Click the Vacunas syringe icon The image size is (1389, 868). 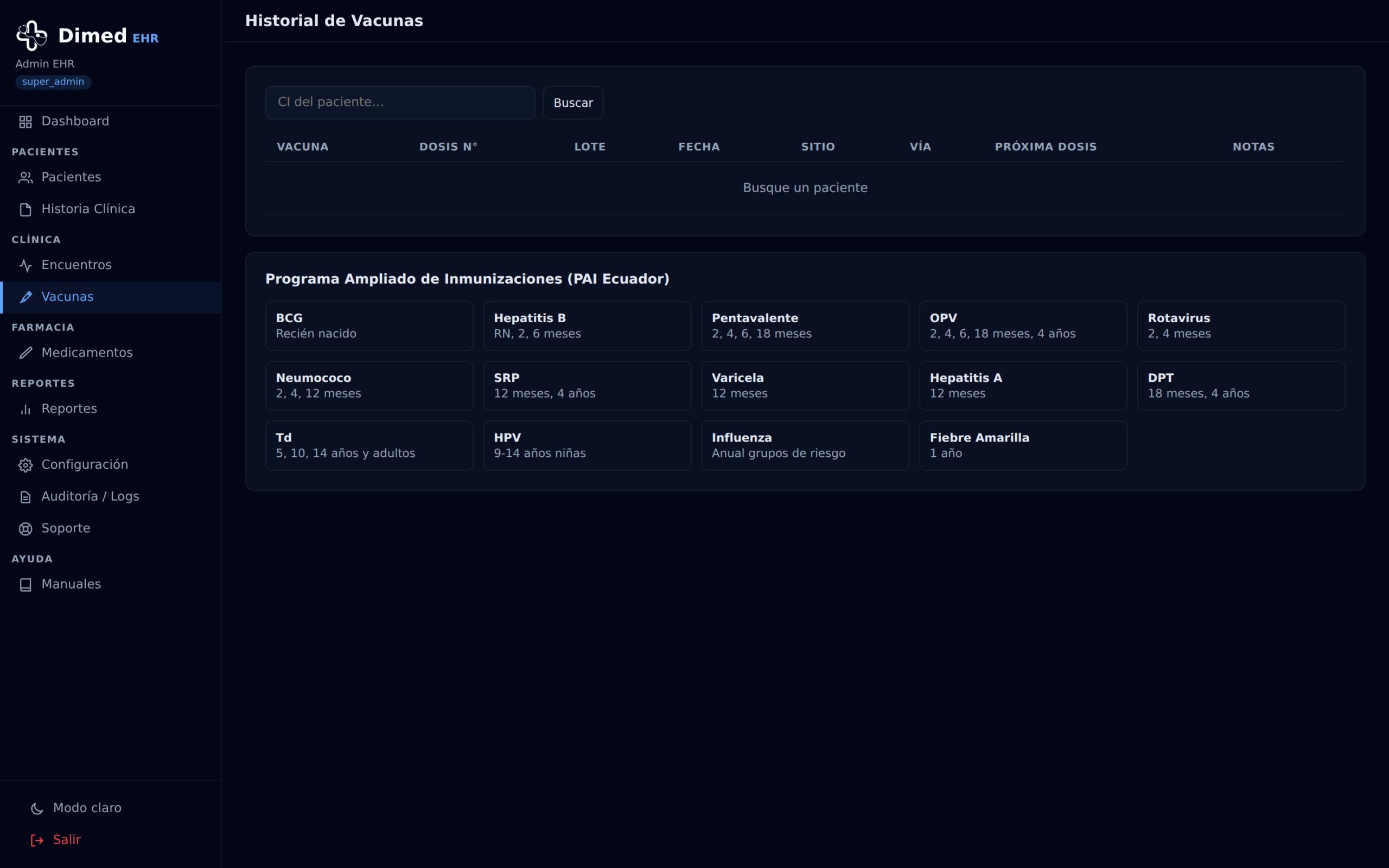pyautogui.click(x=26, y=297)
